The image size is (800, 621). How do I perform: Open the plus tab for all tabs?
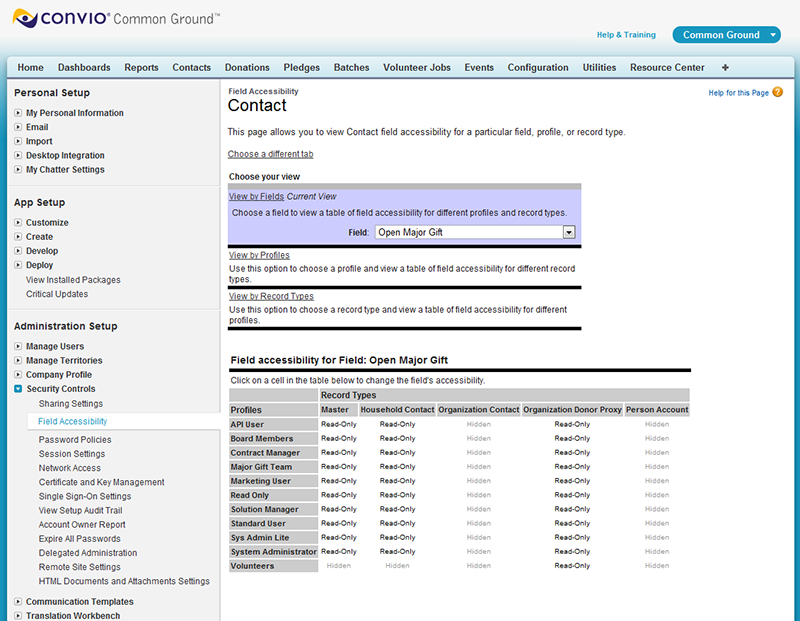[x=725, y=68]
